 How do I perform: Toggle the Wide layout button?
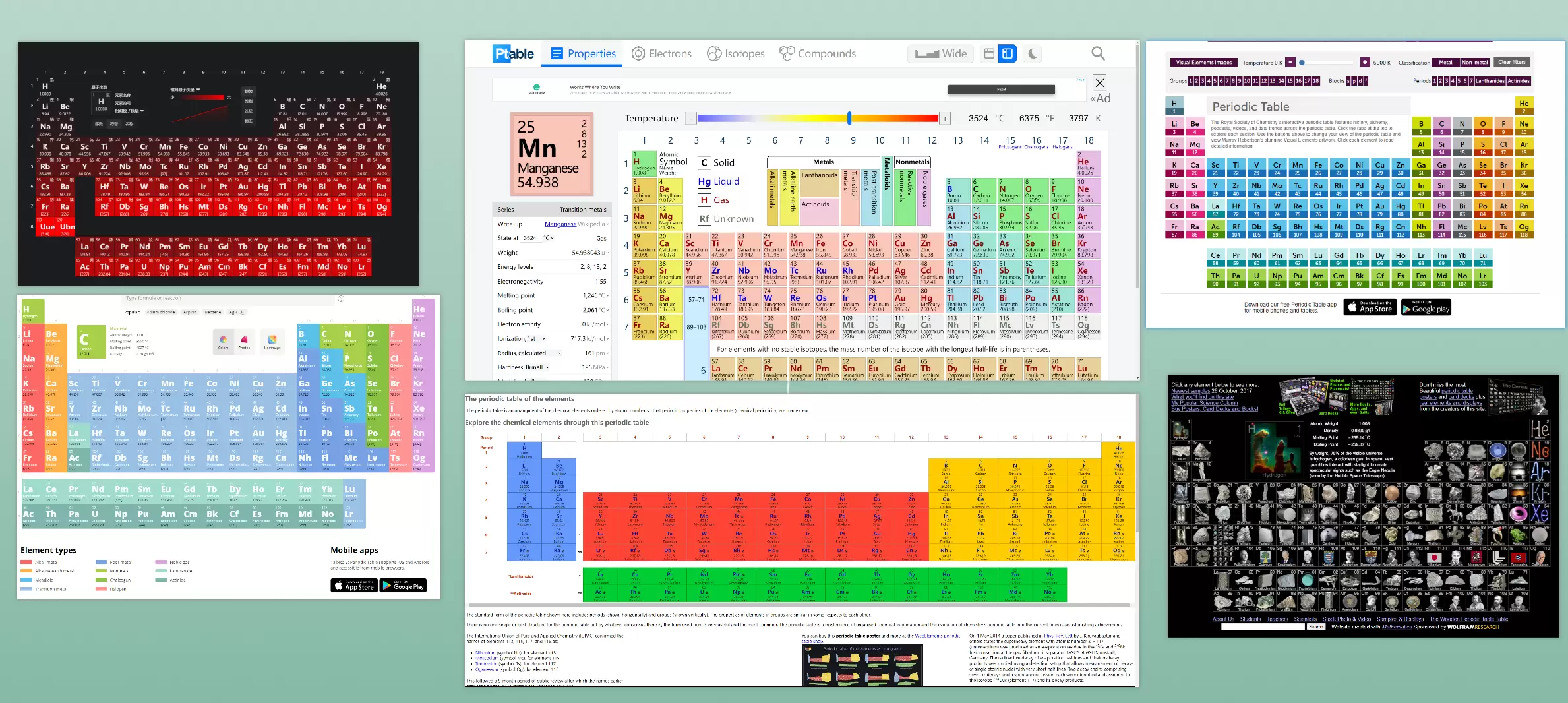point(940,54)
